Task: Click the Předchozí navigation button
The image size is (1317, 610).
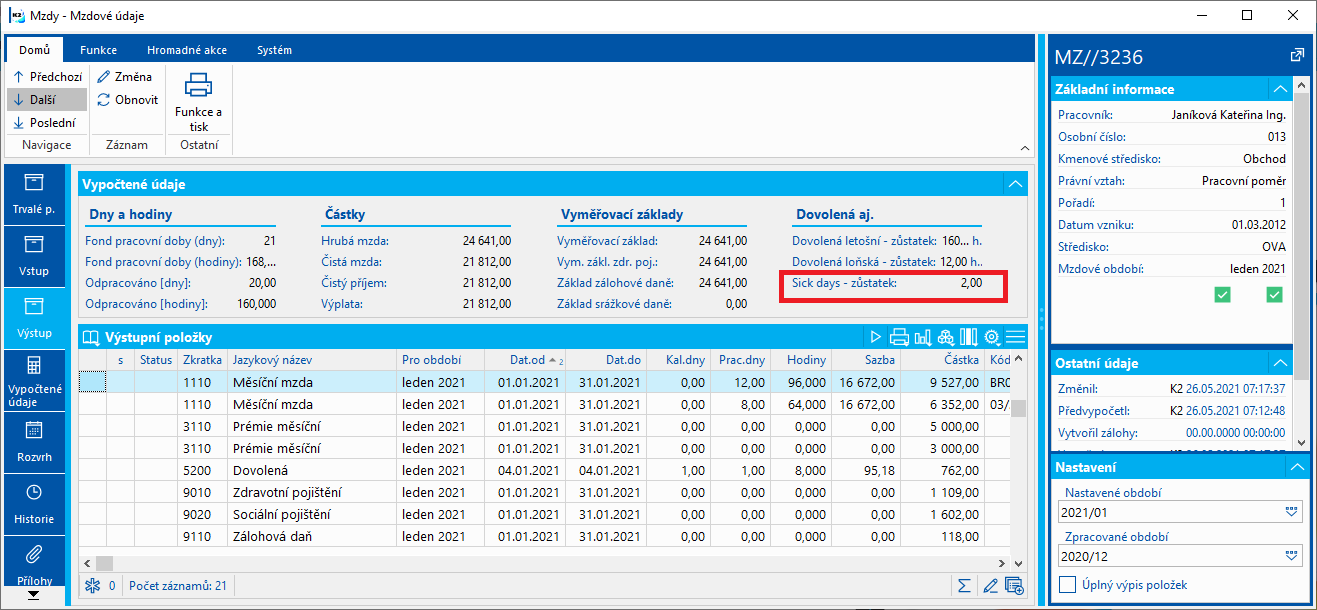Action: (48, 77)
